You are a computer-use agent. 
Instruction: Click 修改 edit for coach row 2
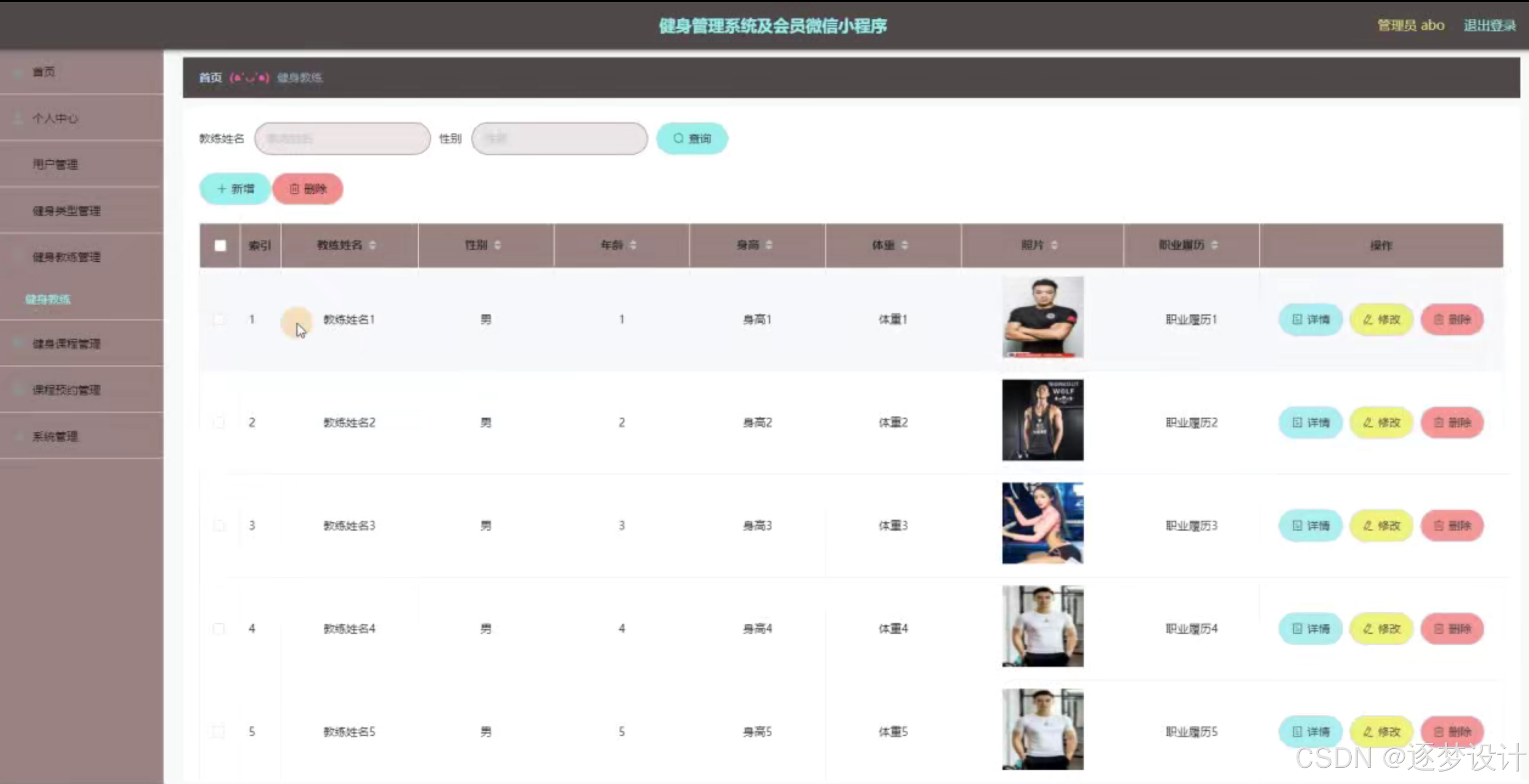[1381, 422]
